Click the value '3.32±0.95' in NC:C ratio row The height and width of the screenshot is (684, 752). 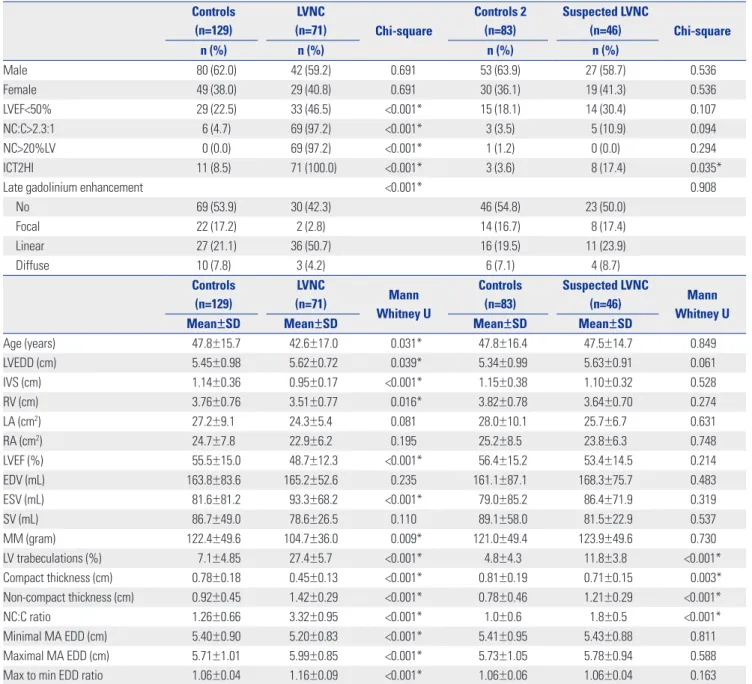click(313, 617)
